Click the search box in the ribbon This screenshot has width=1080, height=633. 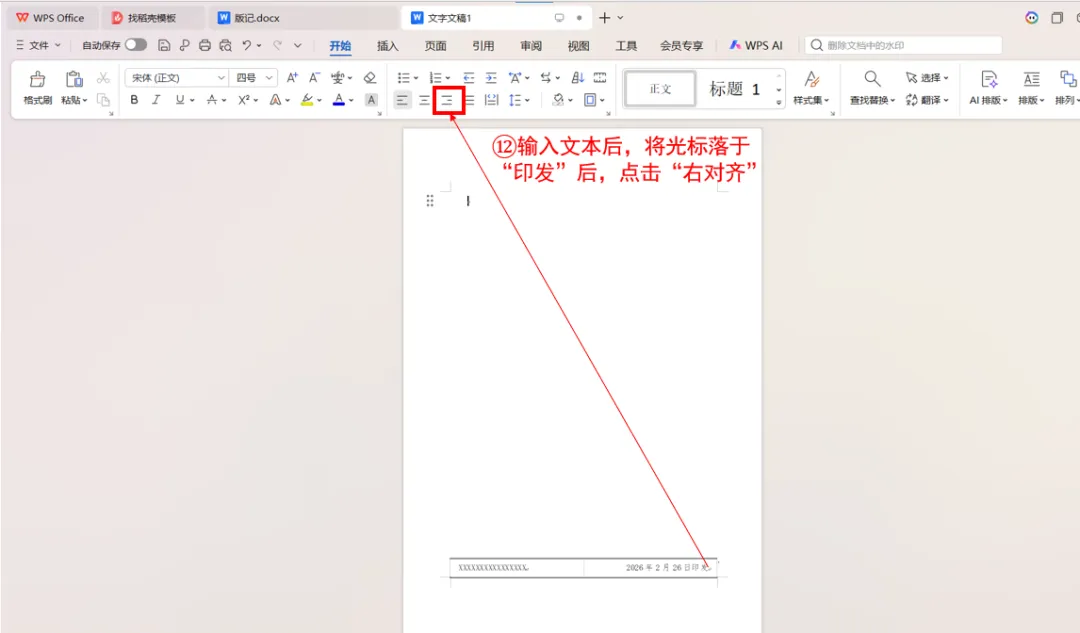(x=904, y=45)
